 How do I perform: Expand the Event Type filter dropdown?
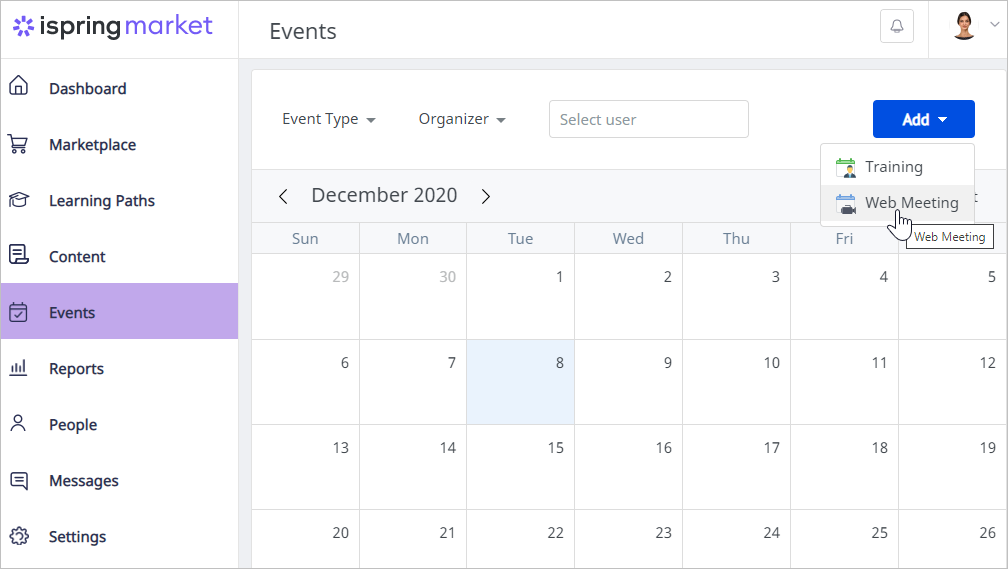click(328, 120)
